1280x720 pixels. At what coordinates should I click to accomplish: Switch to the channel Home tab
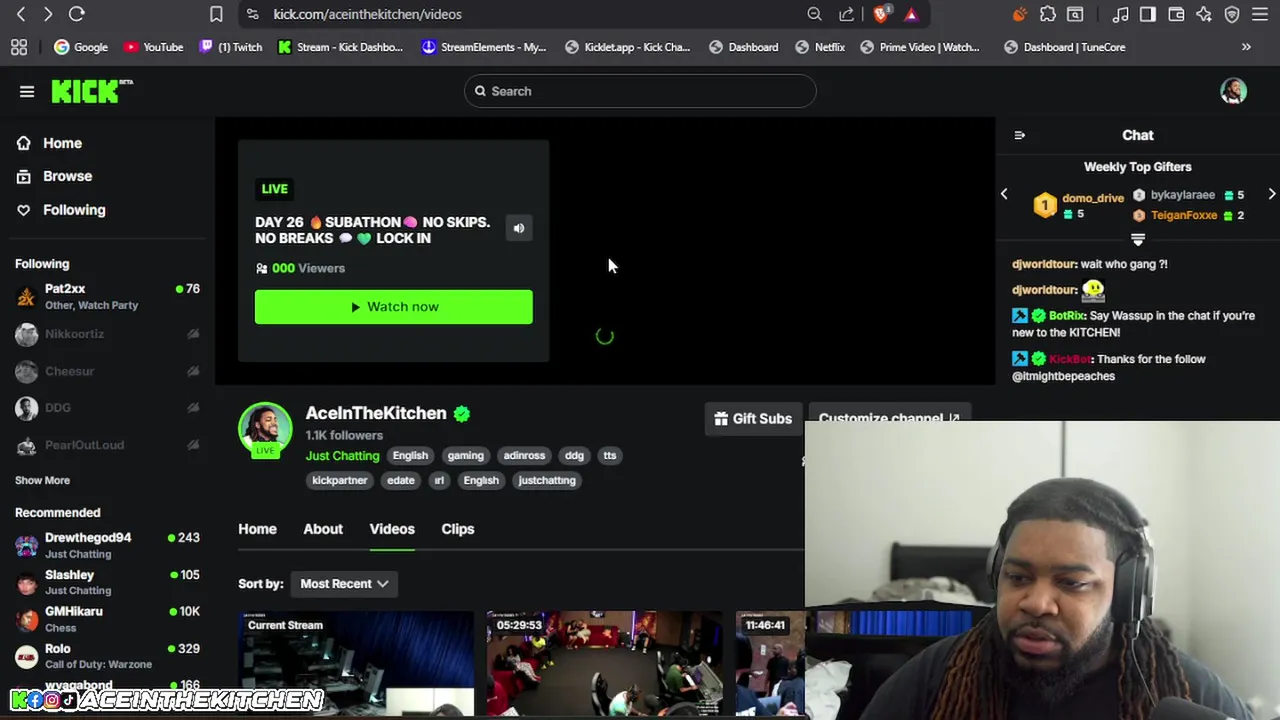coord(257,529)
